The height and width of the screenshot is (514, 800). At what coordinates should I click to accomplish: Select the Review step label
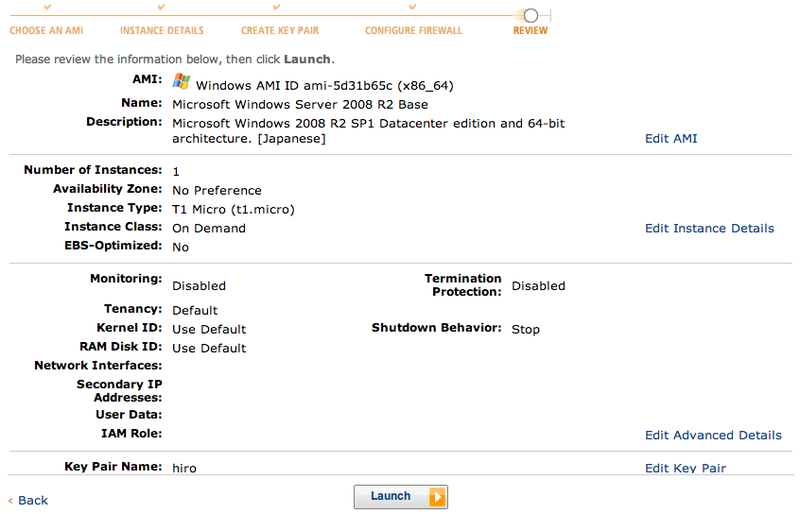pos(530,31)
